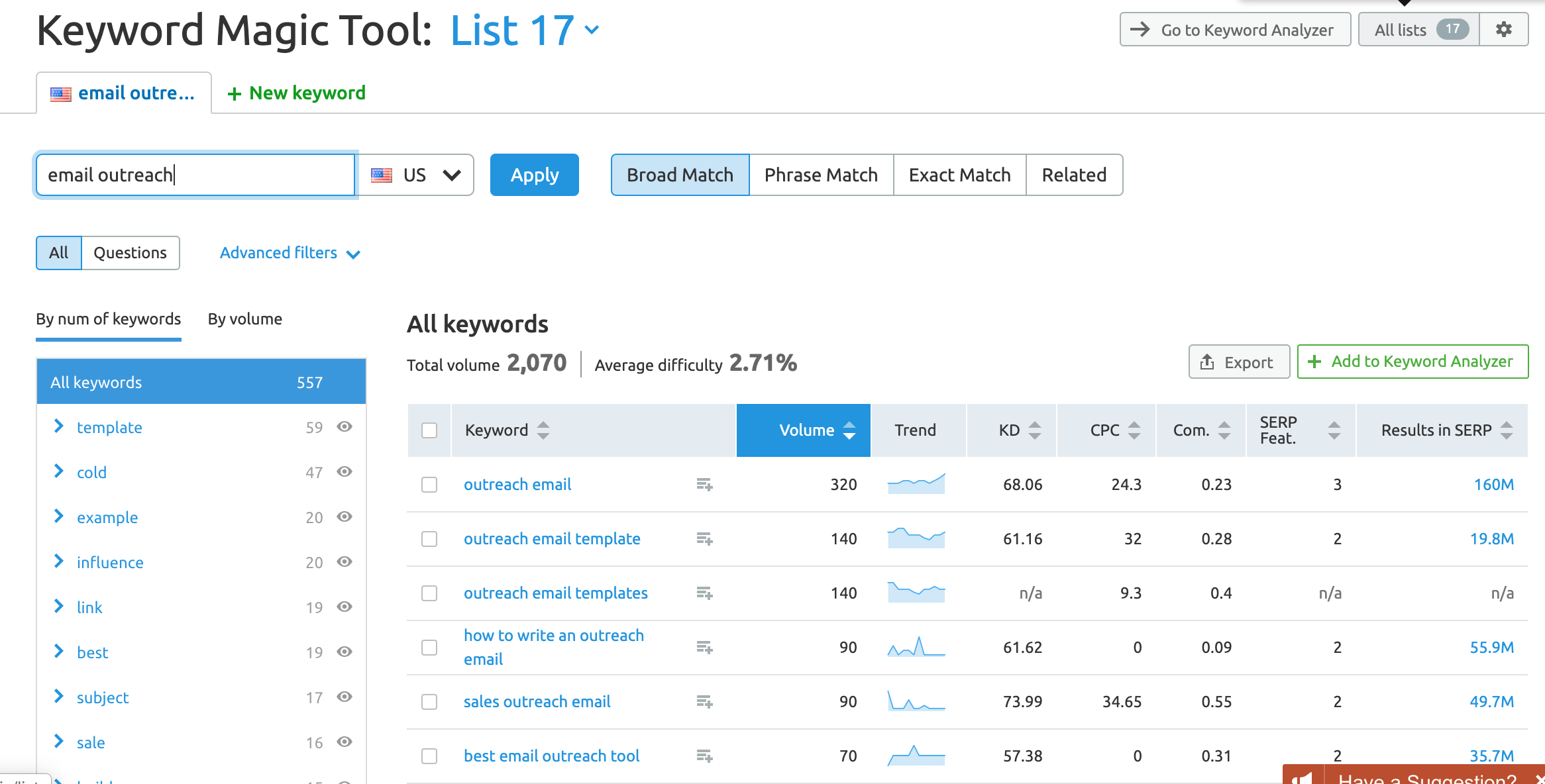Open list settings gear icon
The height and width of the screenshot is (784, 1545).
click(x=1503, y=30)
